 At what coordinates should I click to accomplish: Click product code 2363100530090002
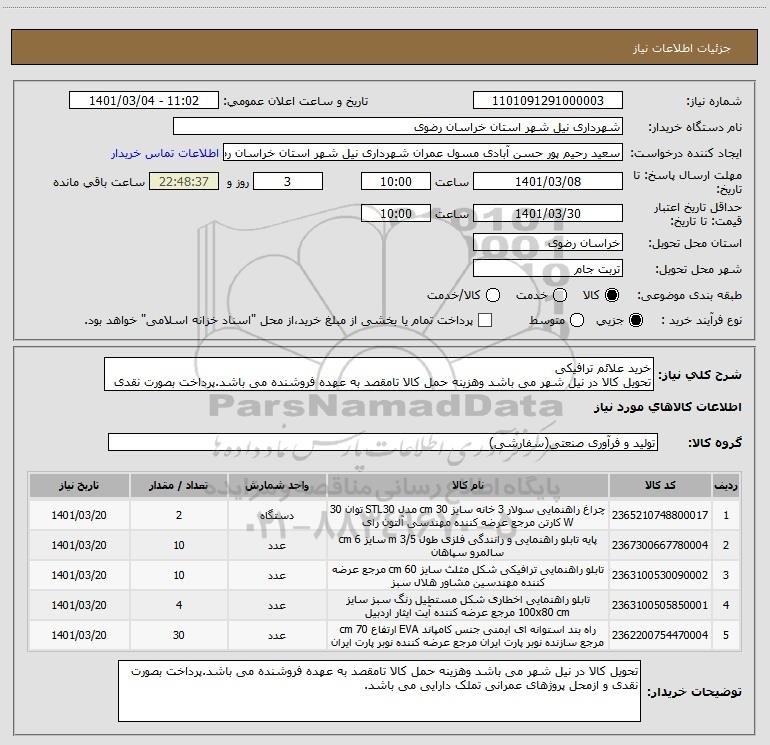[660, 575]
